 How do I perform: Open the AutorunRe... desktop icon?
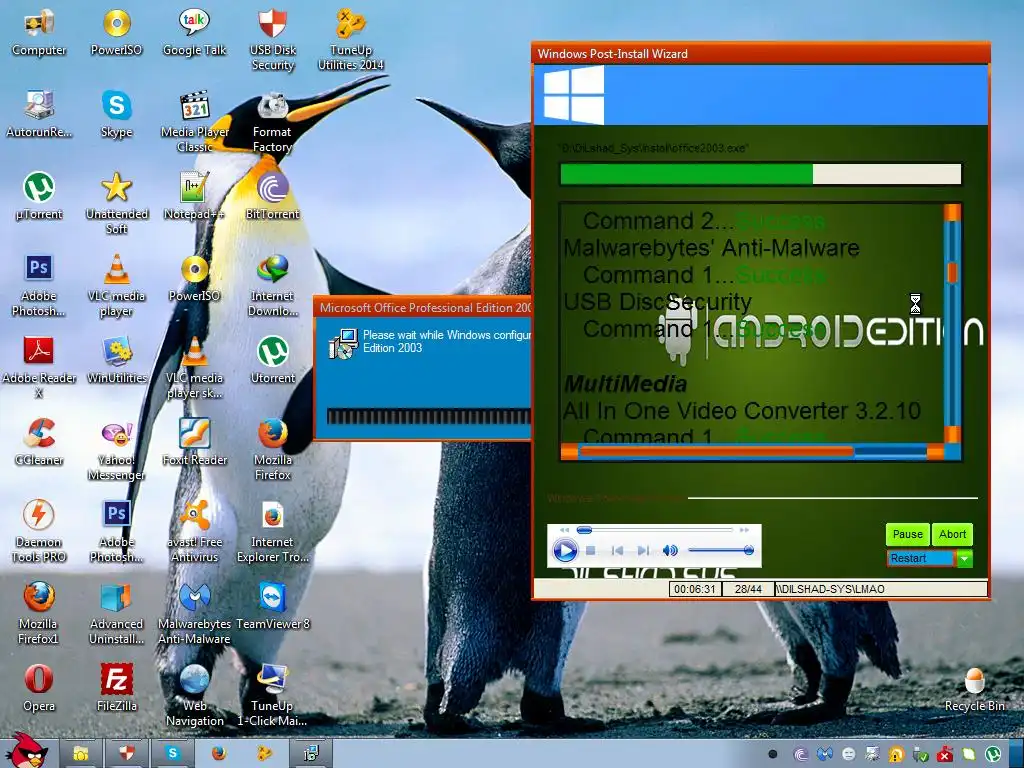[x=39, y=114]
